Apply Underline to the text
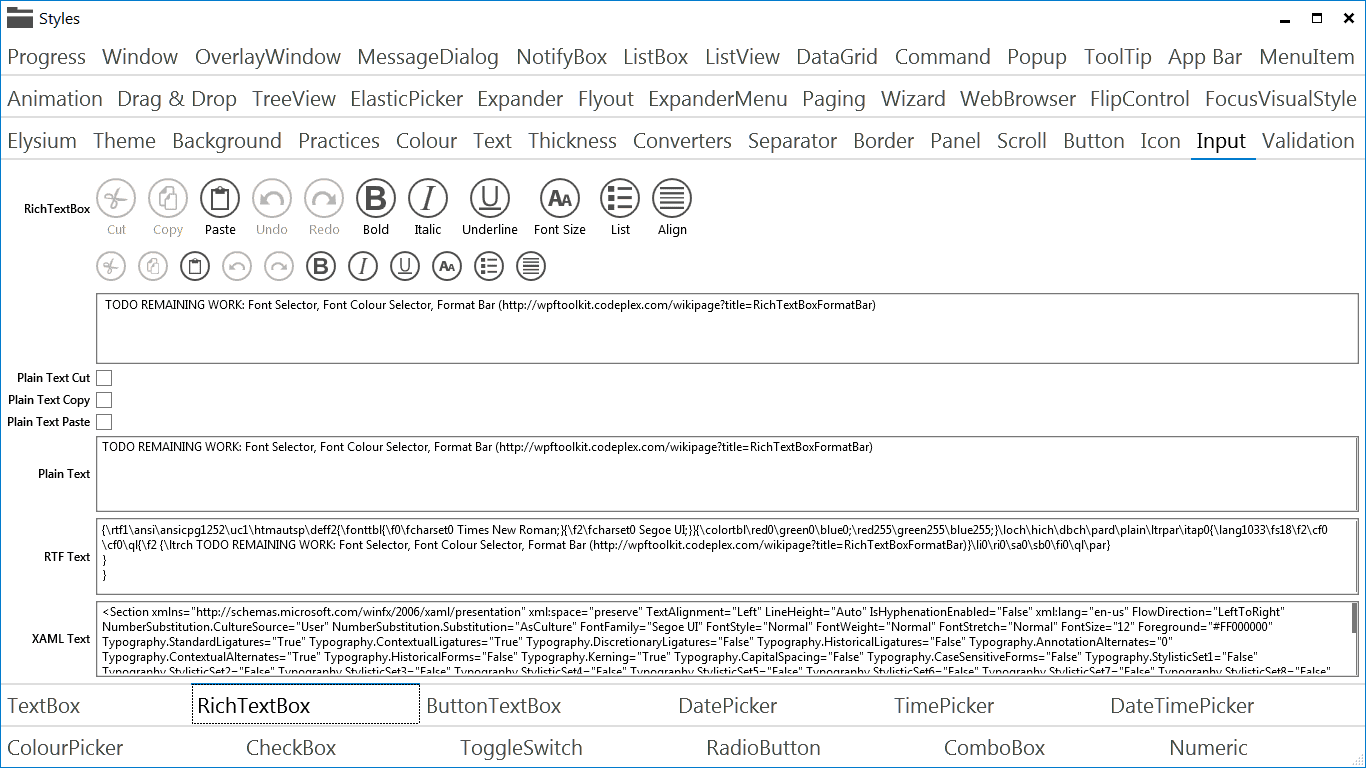 (489, 200)
